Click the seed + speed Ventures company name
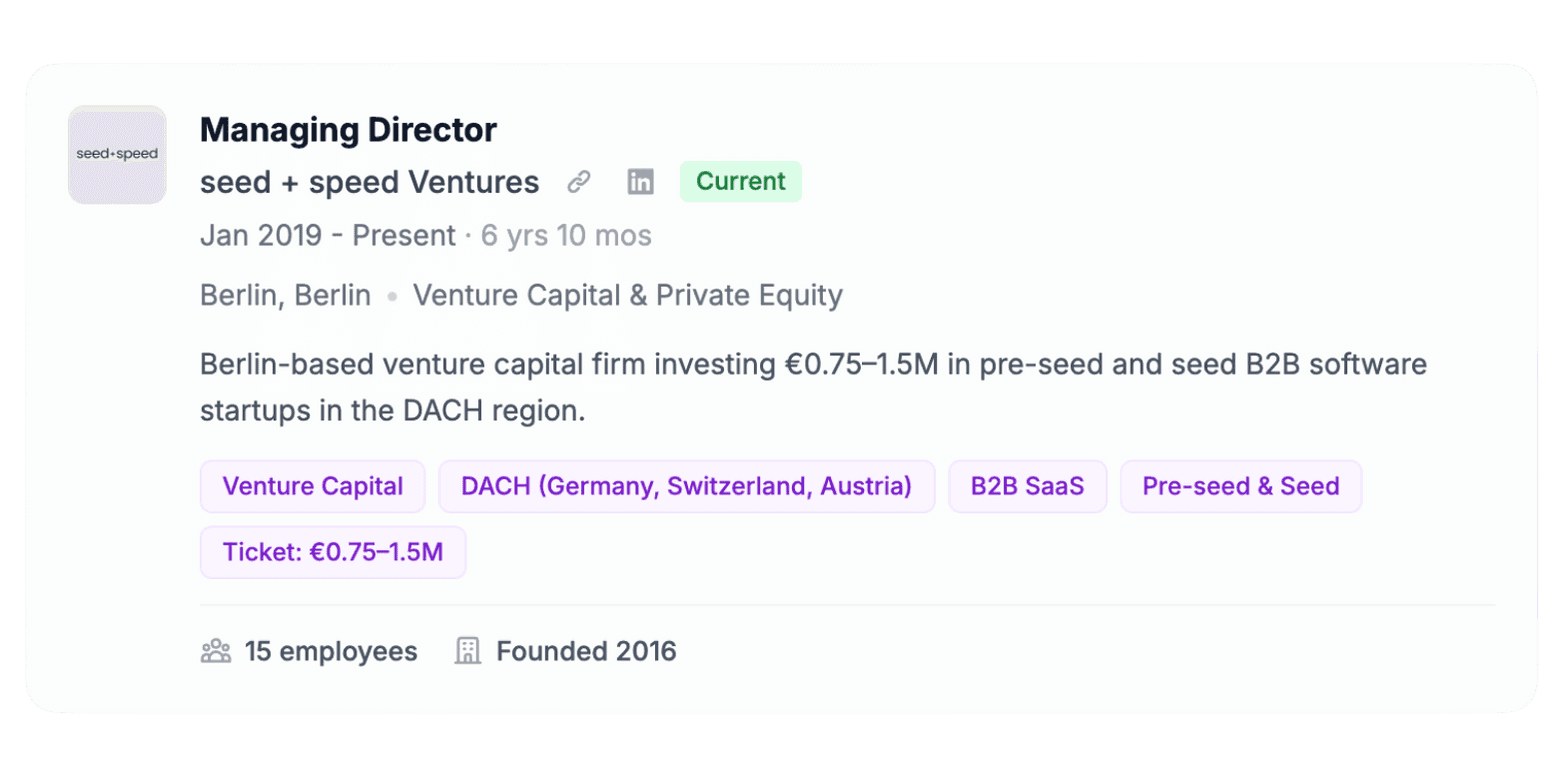 pyautogui.click(x=369, y=183)
